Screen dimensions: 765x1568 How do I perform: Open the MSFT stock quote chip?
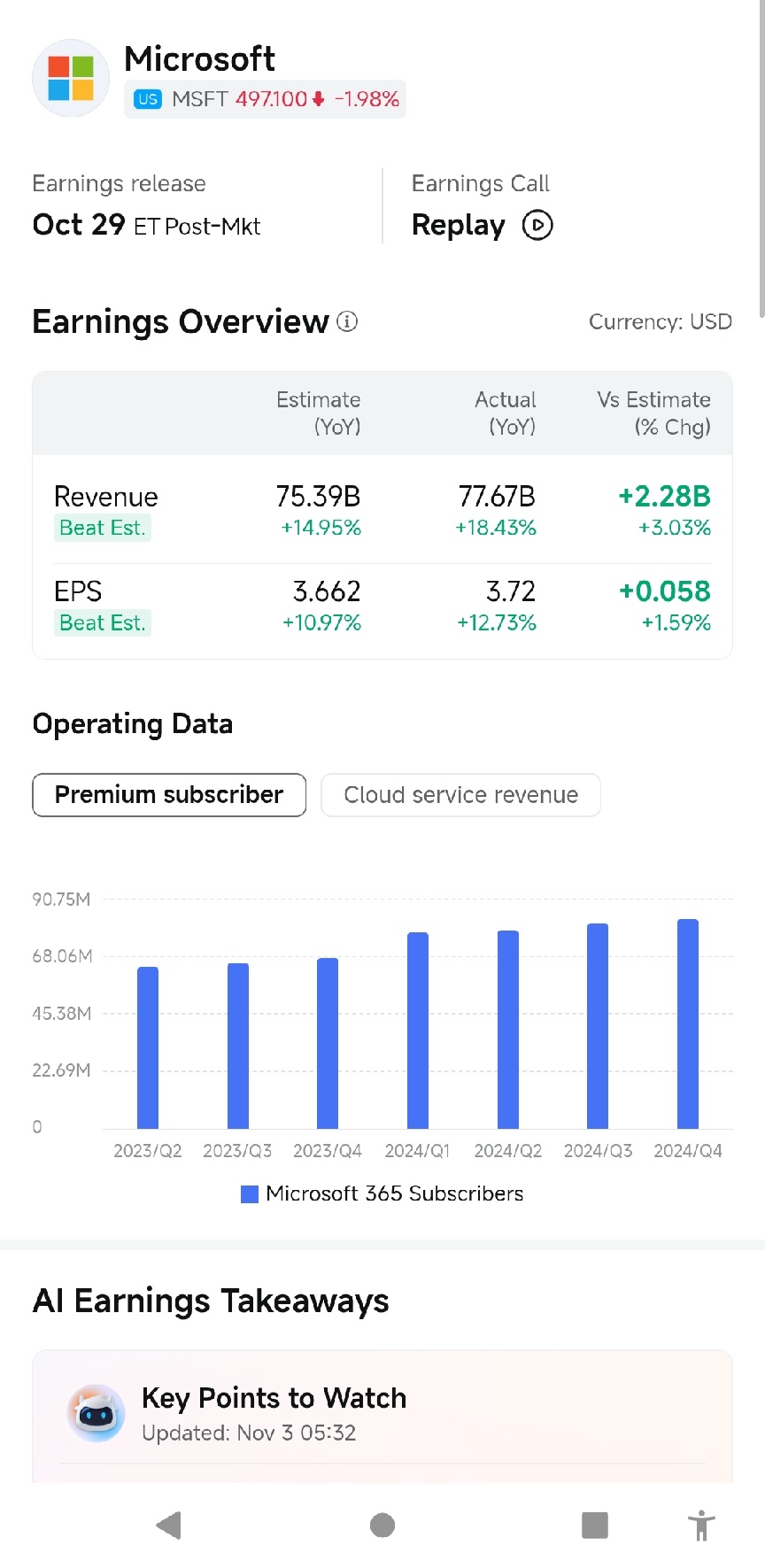coord(265,99)
